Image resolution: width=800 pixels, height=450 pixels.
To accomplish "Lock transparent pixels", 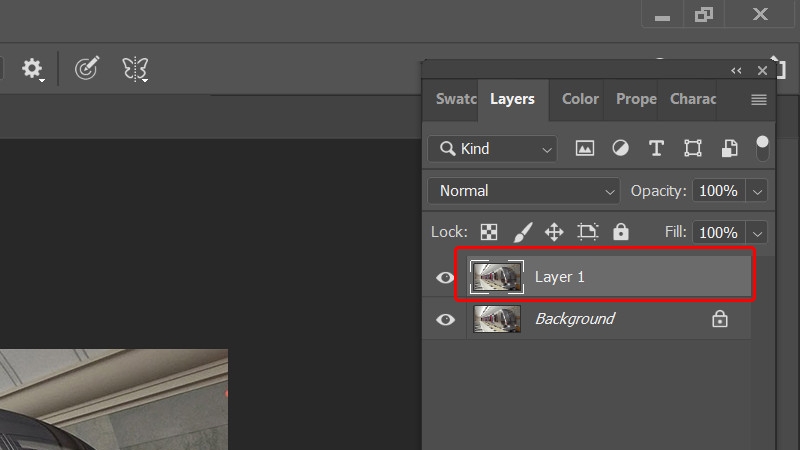I will 489,232.
